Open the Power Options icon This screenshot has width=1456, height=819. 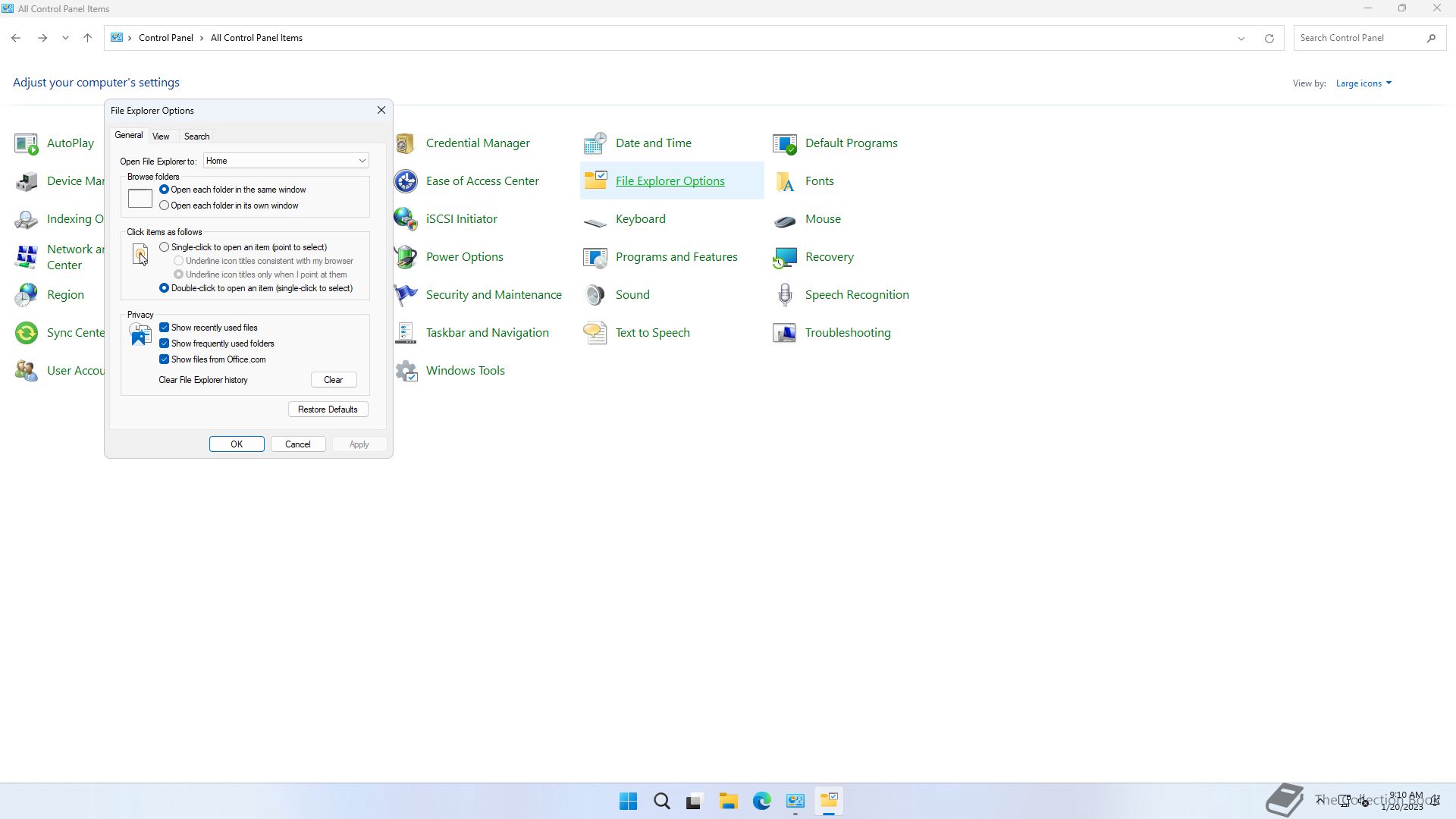(x=406, y=257)
